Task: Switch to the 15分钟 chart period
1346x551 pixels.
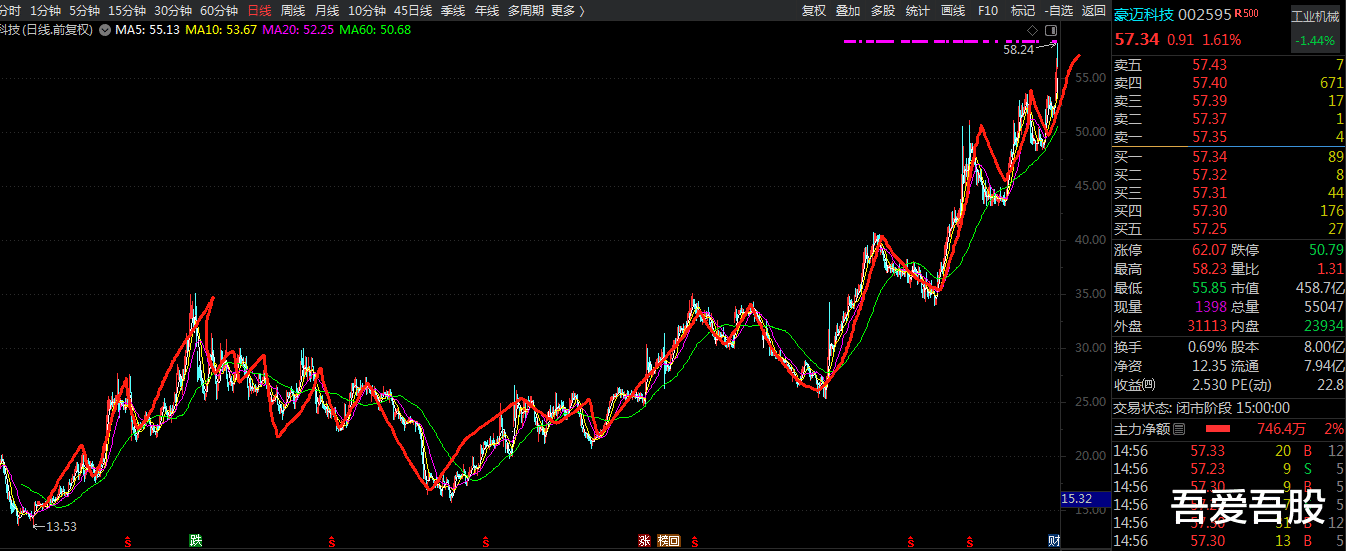Action: [126, 10]
